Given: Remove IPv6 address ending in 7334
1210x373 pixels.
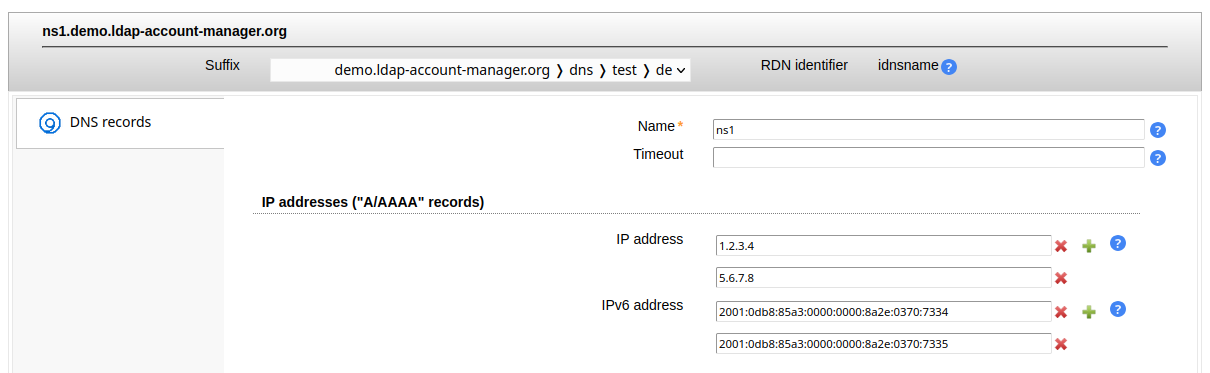Looking at the screenshot, I should point(1061,312).
